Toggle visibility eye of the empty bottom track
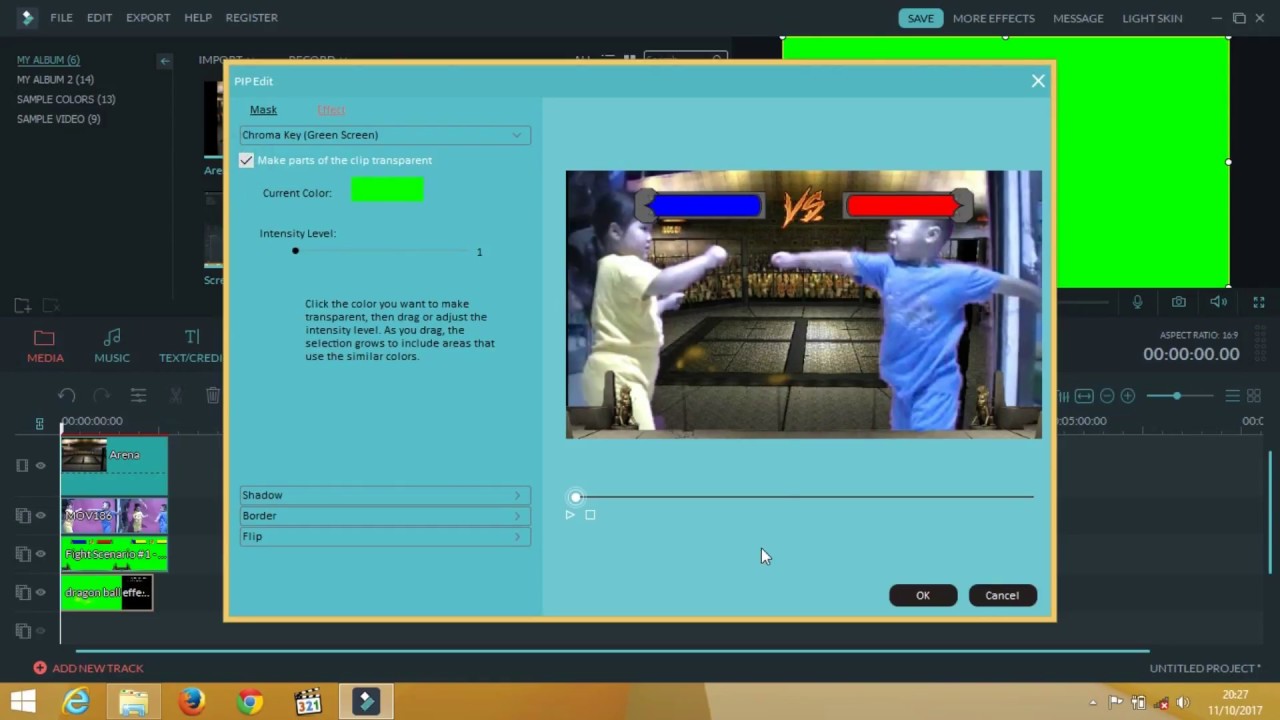Image resolution: width=1280 pixels, height=720 pixels. pos(41,631)
